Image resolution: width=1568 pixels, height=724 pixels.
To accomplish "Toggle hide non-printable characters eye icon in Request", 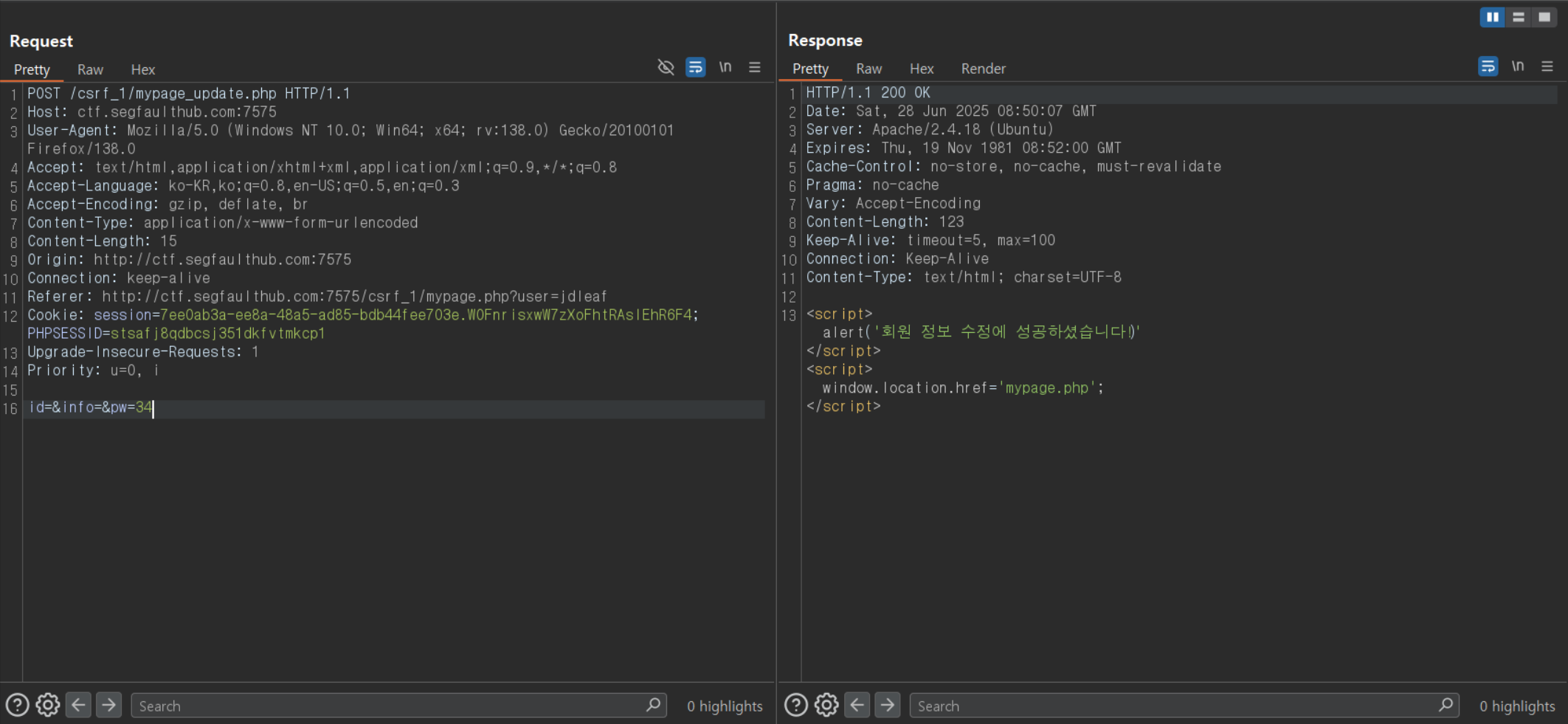I will [x=666, y=67].
